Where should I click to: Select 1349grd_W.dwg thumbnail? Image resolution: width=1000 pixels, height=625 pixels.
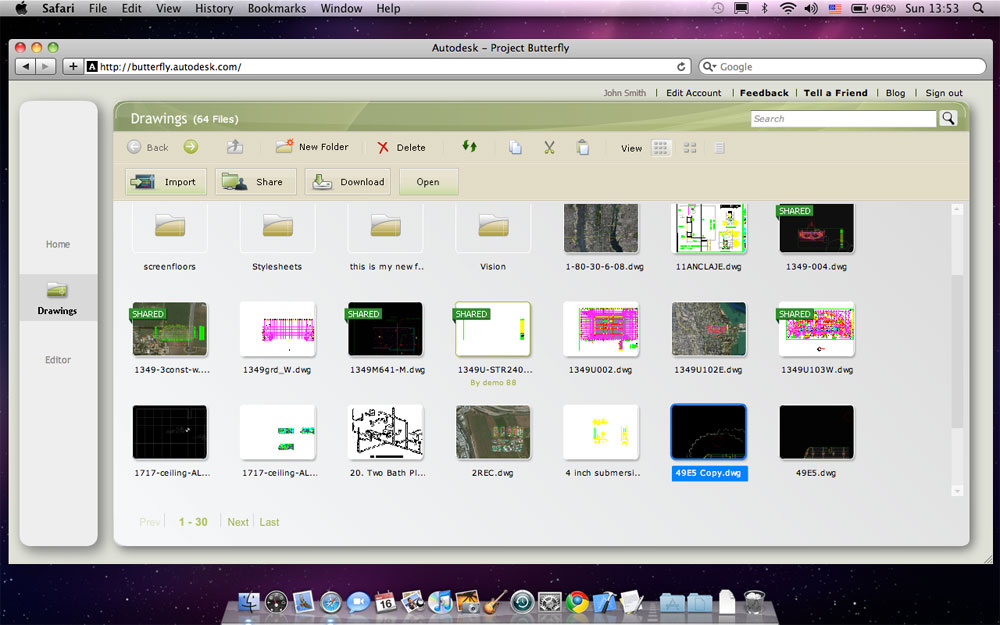pos(277,329)
